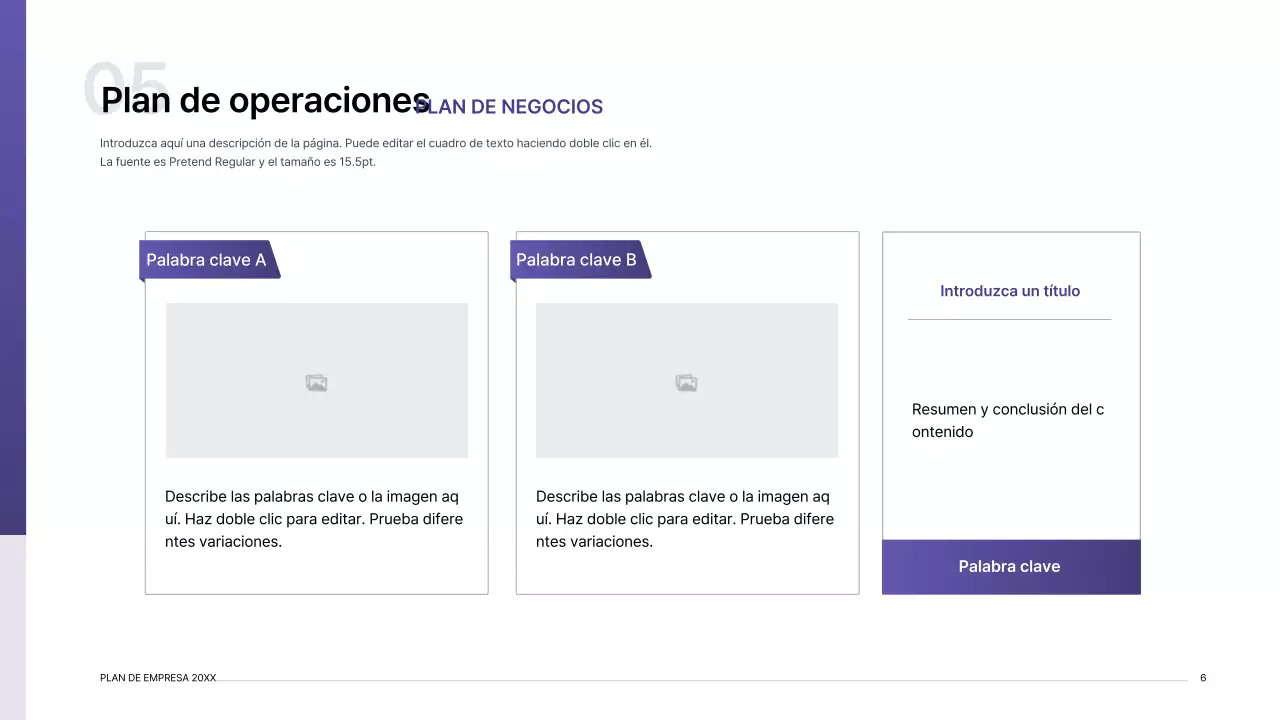Click the purple Palabra clave B ribbon label
Image resolution: width=1280 pixels, height=720 pixels.
click(x=576, y=260)
